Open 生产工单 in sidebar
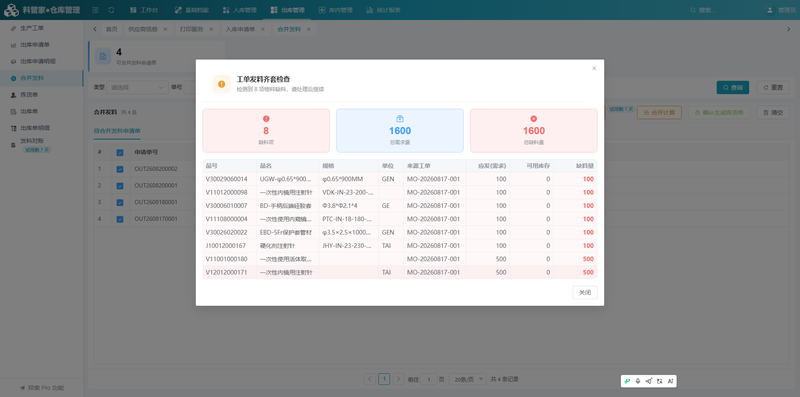800x397 pixels. [42, 28]
